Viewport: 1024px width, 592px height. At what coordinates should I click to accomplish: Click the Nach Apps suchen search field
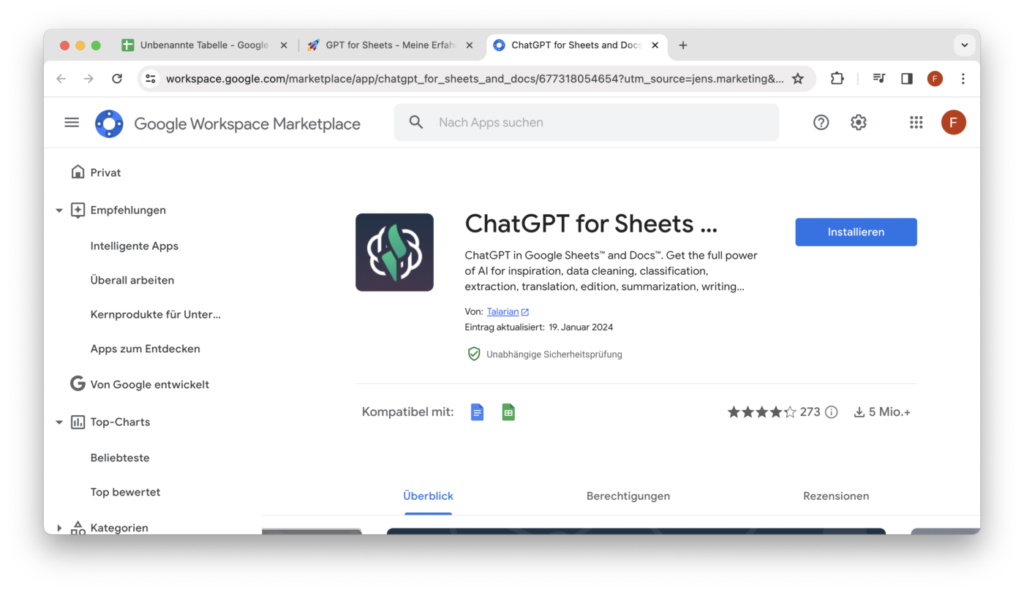[586, 122]
